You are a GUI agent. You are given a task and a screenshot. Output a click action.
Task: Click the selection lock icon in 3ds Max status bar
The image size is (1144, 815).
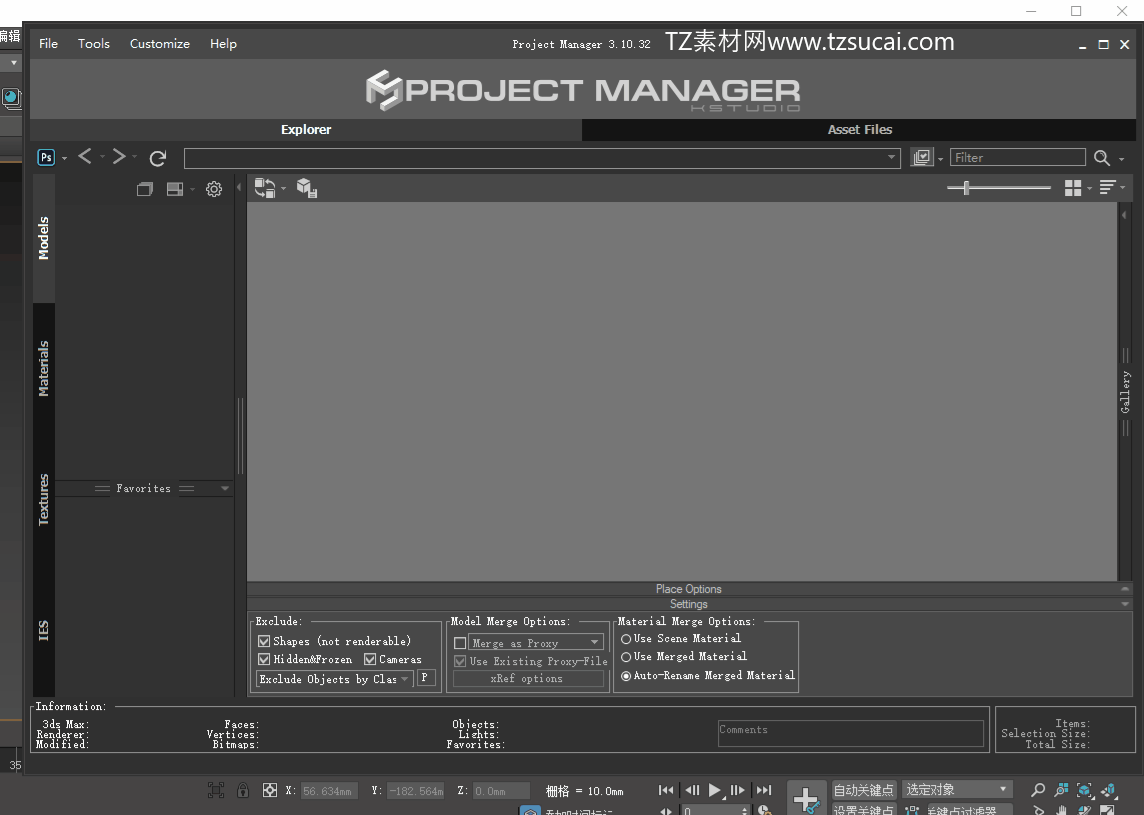point(243,790)
